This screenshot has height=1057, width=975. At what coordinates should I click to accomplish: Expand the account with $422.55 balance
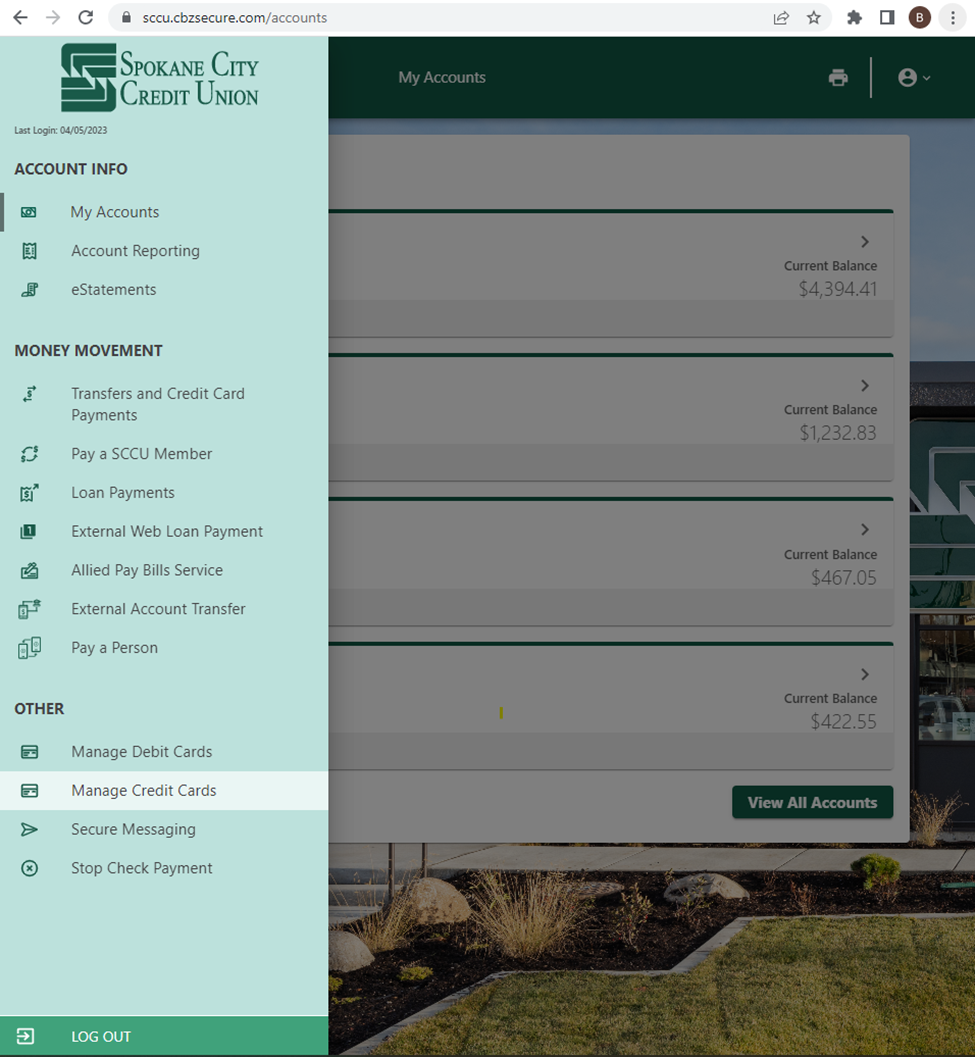pyautogui.click(x=865, y=675)
